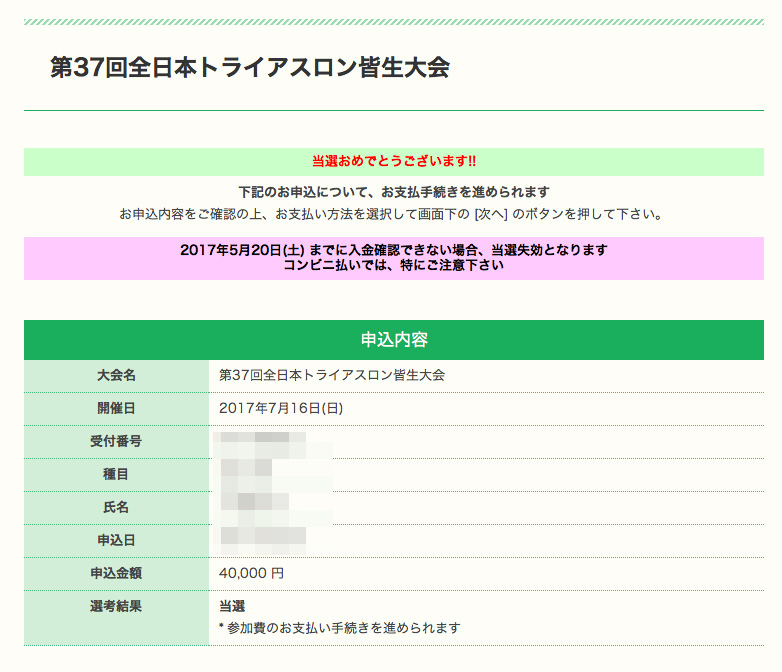Viewport: 782px width, 672px height.
Task: Click the 氏名 row label
Action: point(116,507)
